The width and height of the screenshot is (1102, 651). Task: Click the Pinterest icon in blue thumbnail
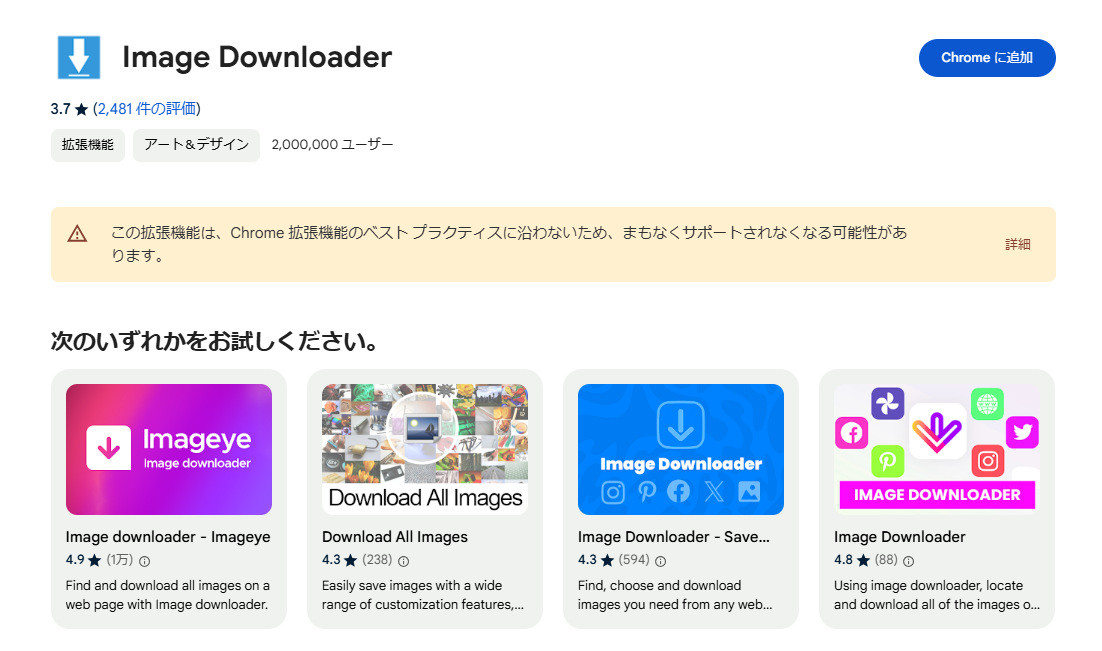647,491
